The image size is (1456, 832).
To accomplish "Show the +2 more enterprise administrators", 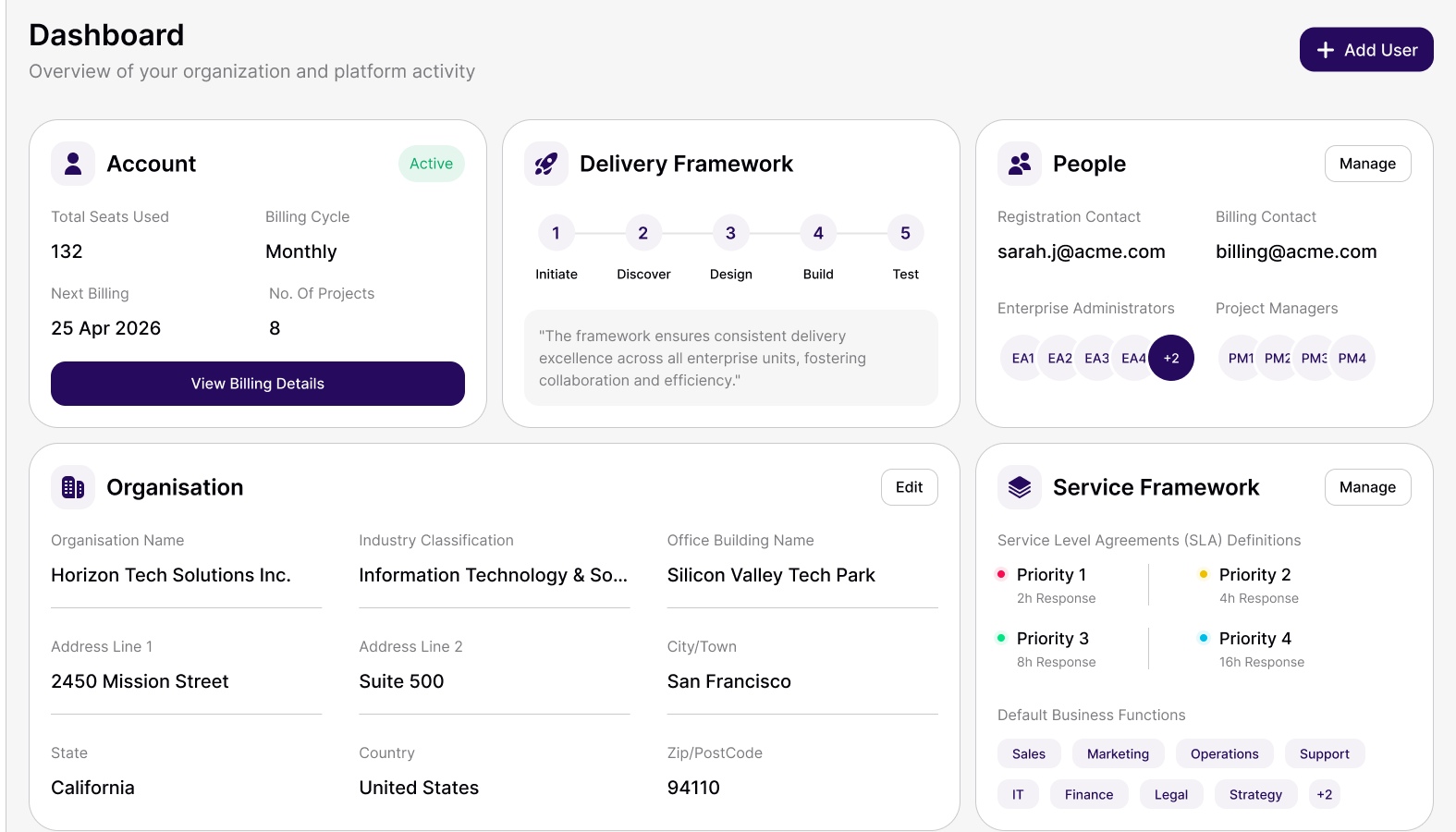I will pyautogui.click(x=1171, y=358).
